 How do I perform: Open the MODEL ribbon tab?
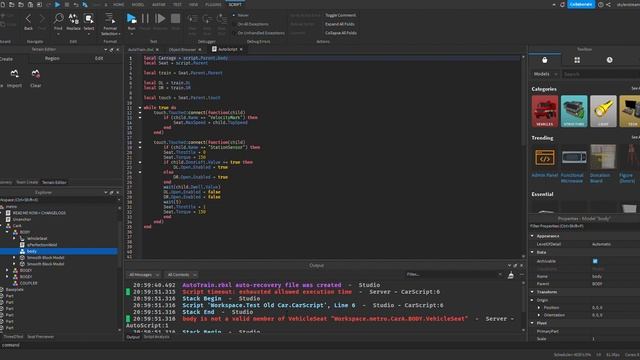(x=138, y=4)
